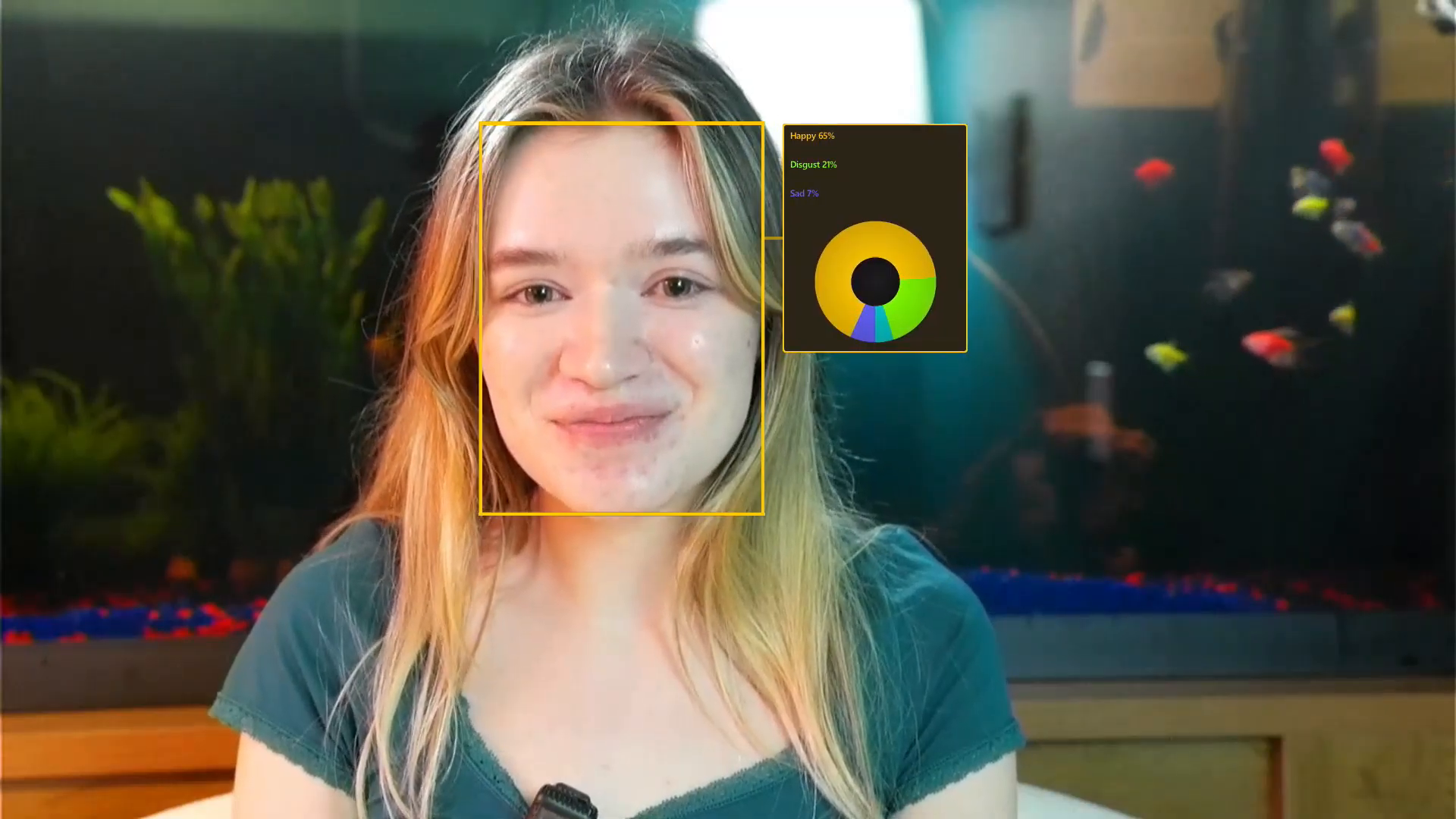1456x819 pixels.
Task: Click the dark center hole of the donut chart
Action: [x=875, y=281]
